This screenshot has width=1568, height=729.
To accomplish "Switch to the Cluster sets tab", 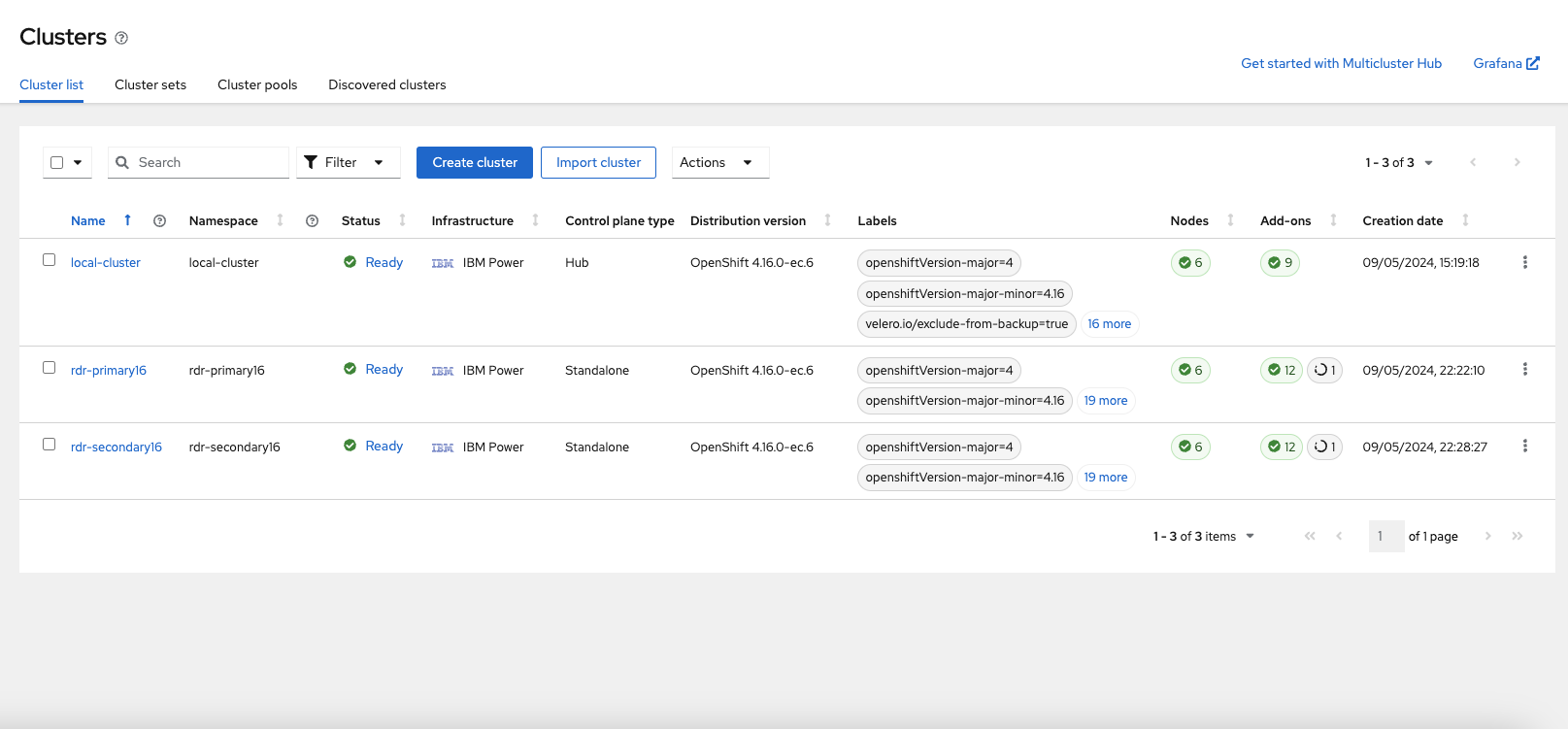I will point(150,85).
